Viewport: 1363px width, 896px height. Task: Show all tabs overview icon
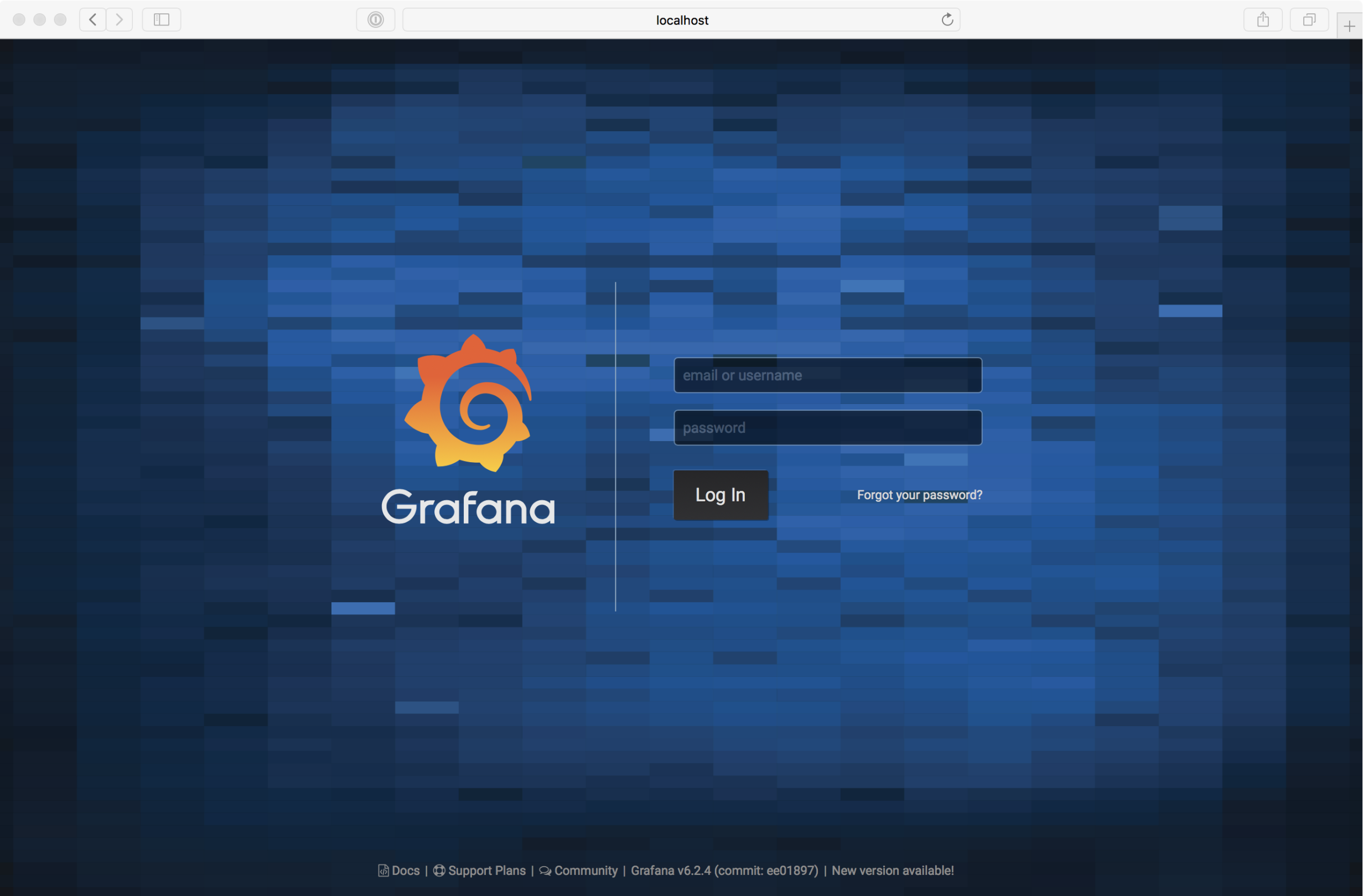[1309, 19]
